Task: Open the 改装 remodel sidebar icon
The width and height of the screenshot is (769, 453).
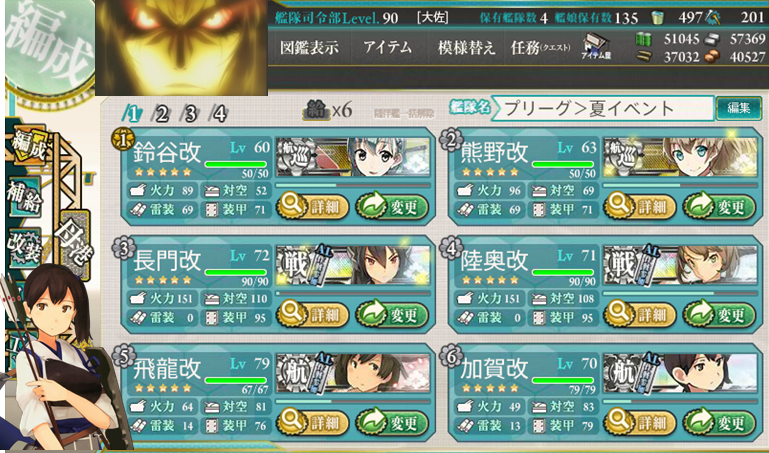Action: 24,245
